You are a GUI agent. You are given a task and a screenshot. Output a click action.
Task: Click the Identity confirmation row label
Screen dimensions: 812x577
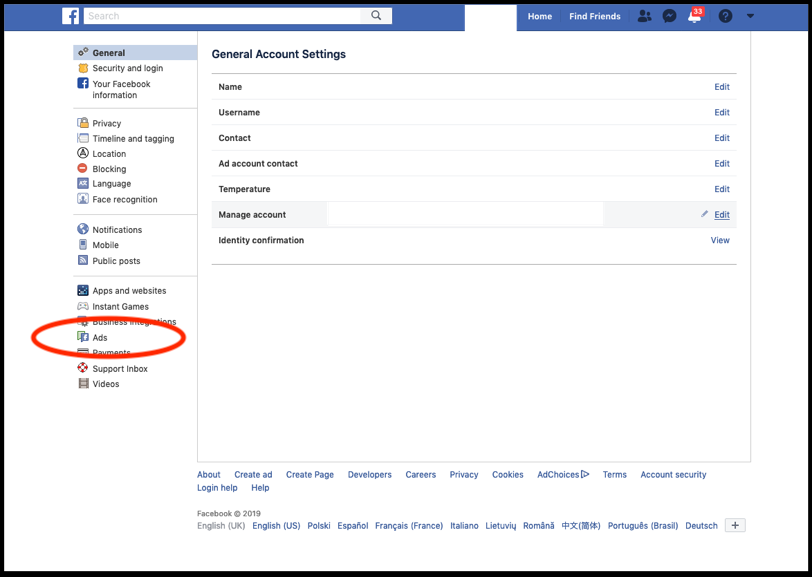[x=261, y=240]
